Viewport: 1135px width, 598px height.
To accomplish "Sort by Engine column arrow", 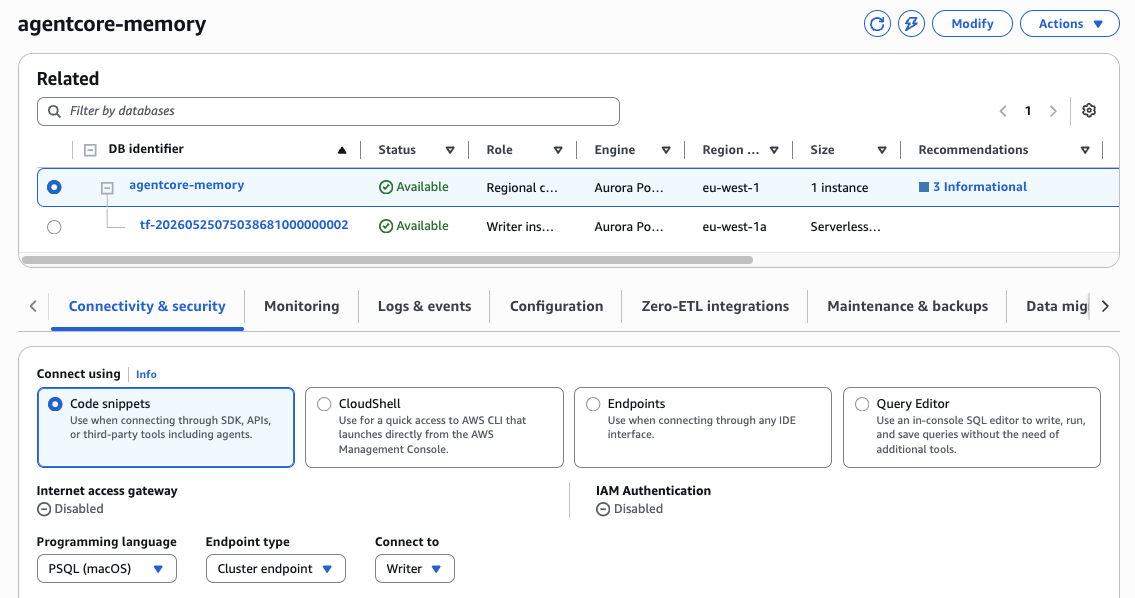I will [x=666, y=150].
